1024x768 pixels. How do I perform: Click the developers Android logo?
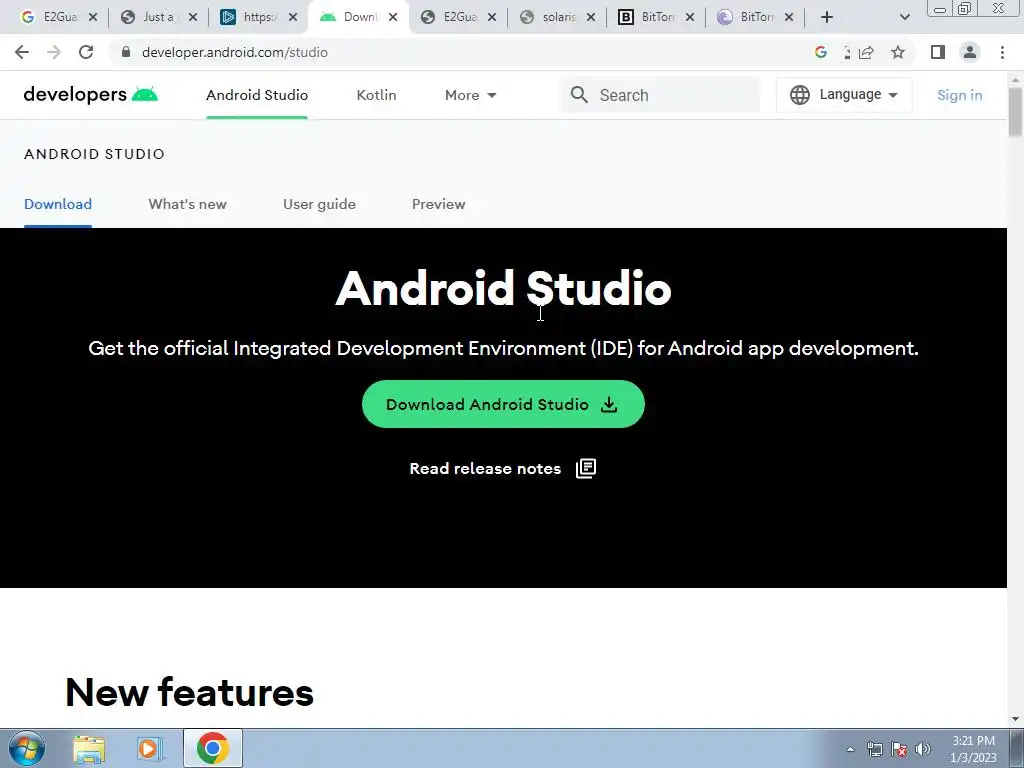90,95
